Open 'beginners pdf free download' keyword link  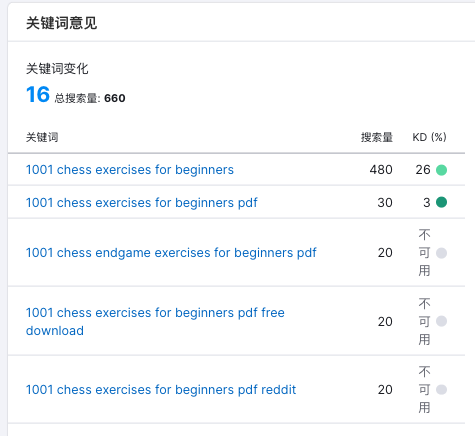point(155,322)
